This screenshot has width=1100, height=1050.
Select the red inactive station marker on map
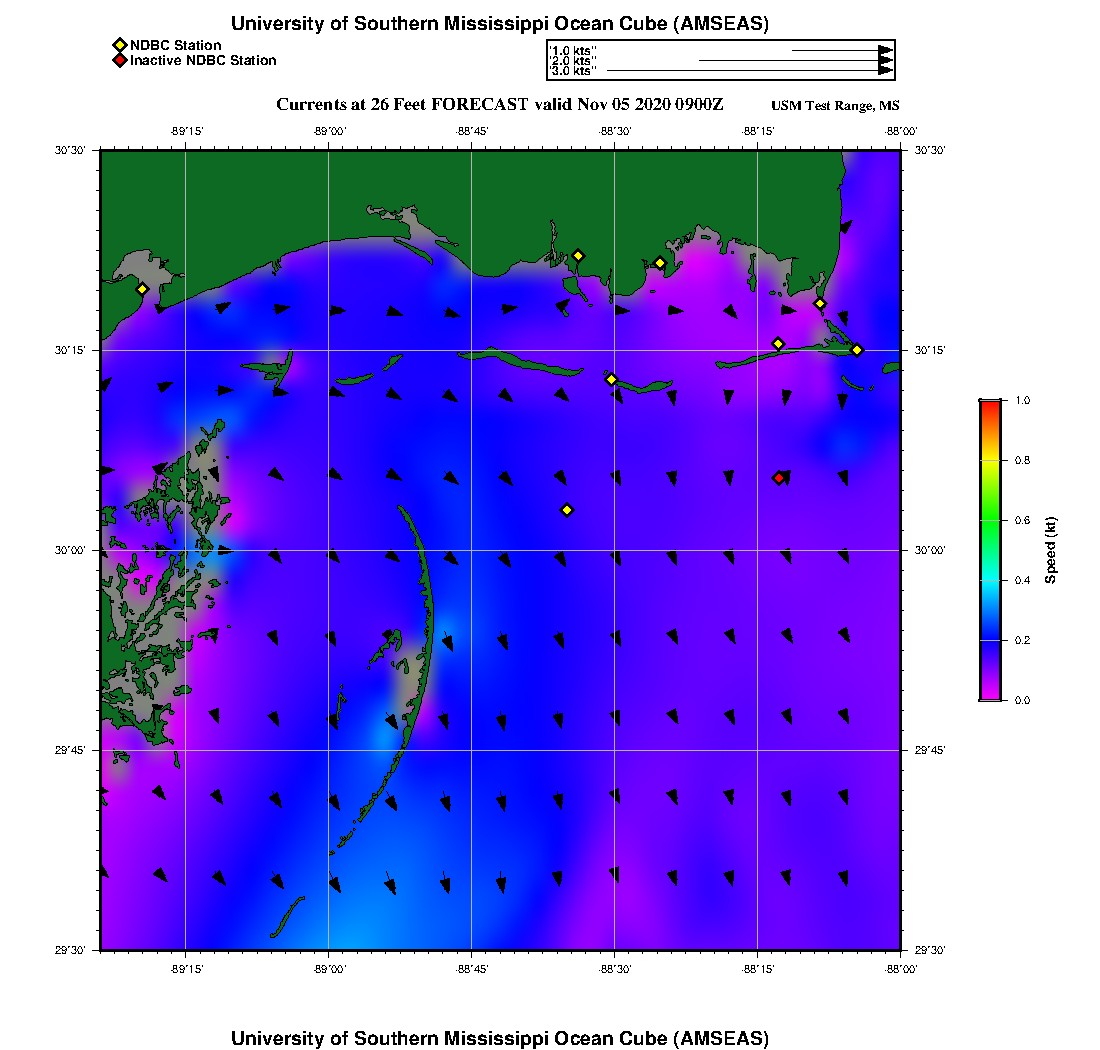(x=779, y=478)
